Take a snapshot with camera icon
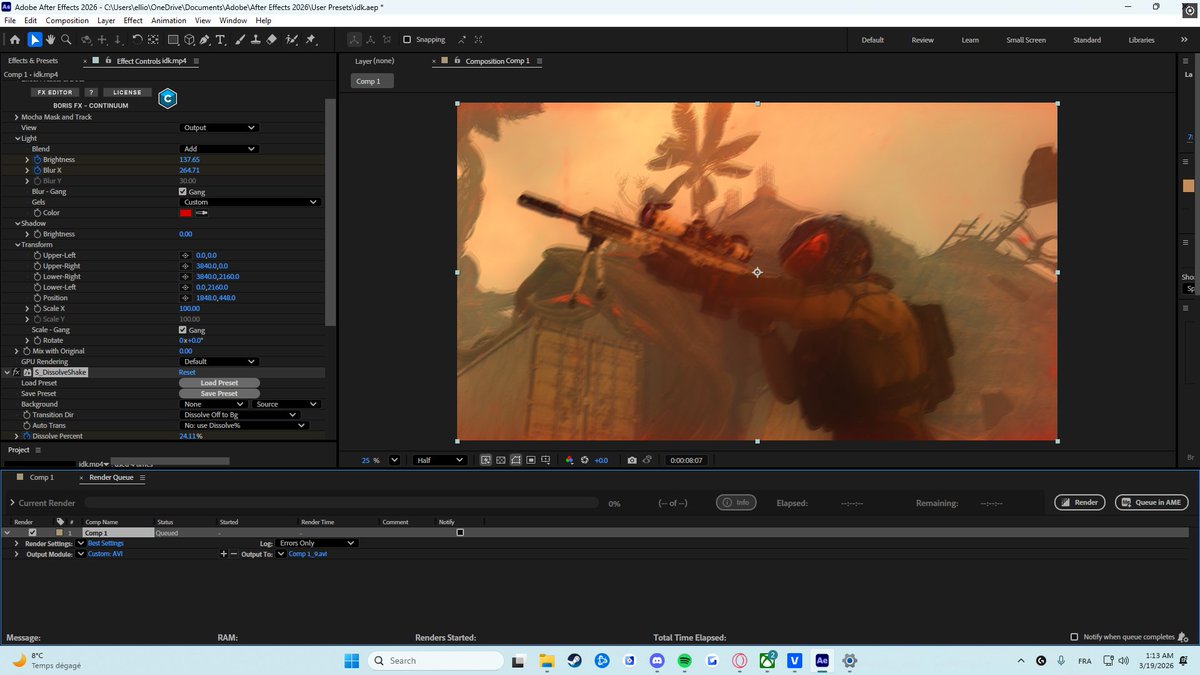The height and width of the screenshot is (675, 1200). pyautogui.click(x=632, y=460)
